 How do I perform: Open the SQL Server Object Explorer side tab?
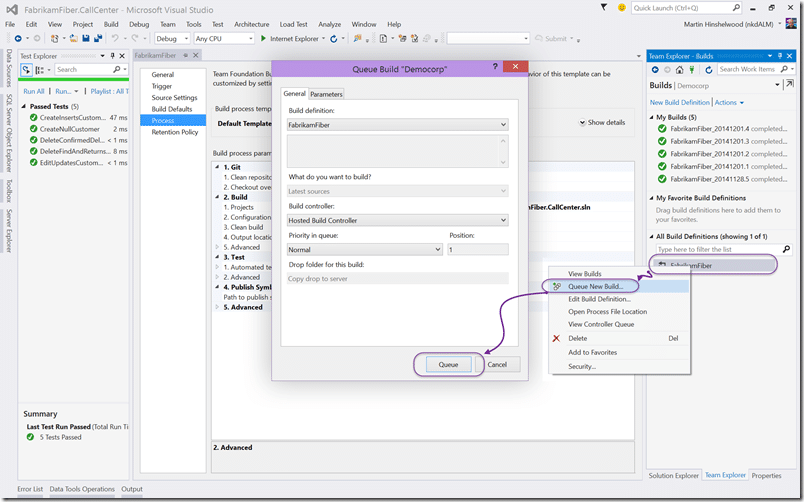[9, 133]
